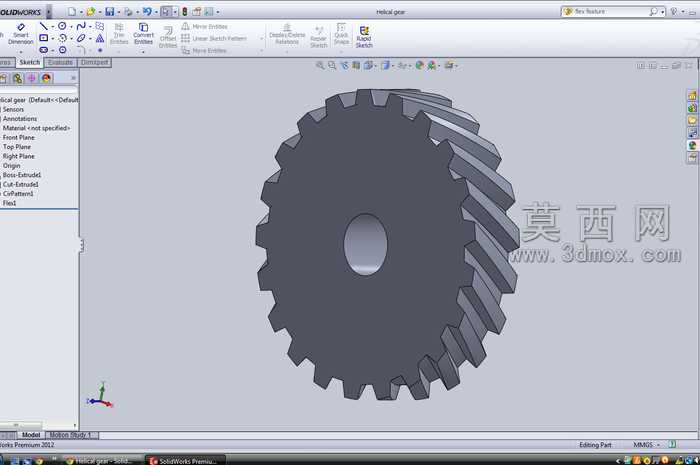Screen dimensions: 700x465
Task: Select the Corner Rectangle tool
Action: tap(43, 38)
